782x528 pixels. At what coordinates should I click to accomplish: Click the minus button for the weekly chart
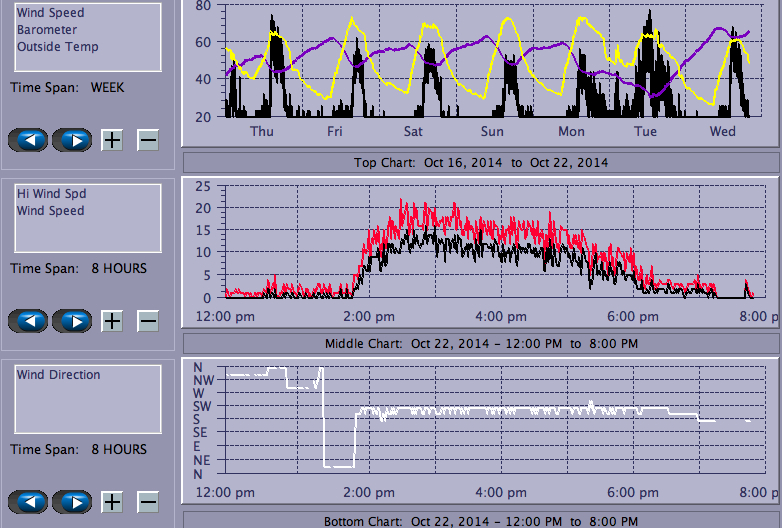point(147,140)
